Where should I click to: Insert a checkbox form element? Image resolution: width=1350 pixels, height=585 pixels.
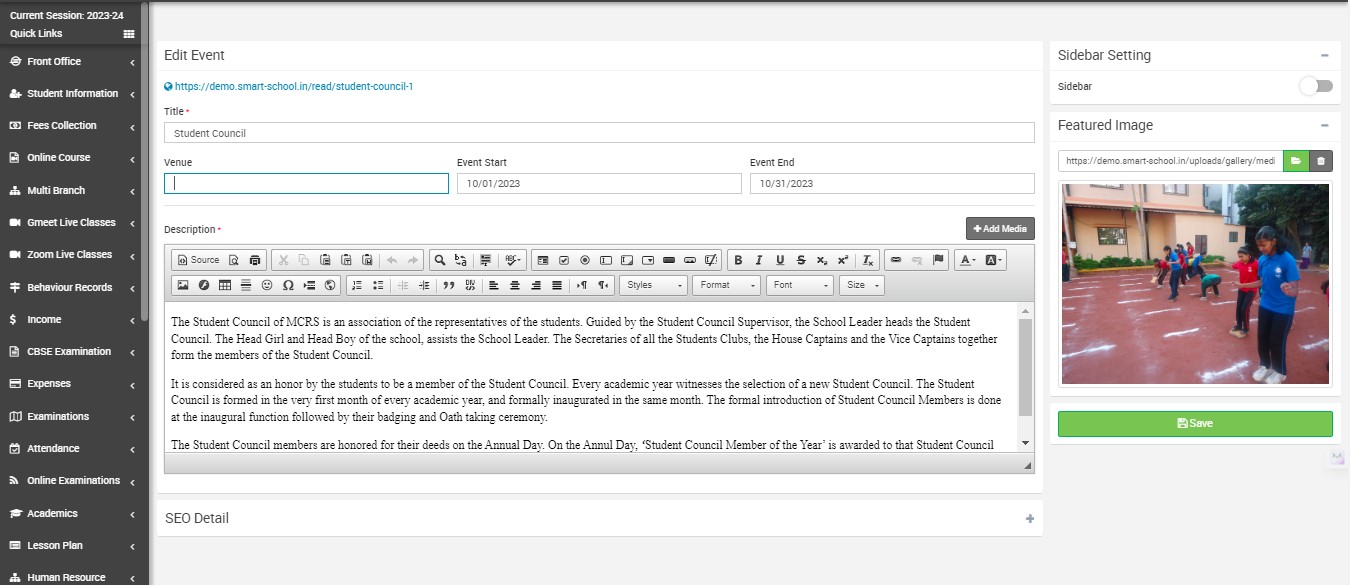[564, 260]
